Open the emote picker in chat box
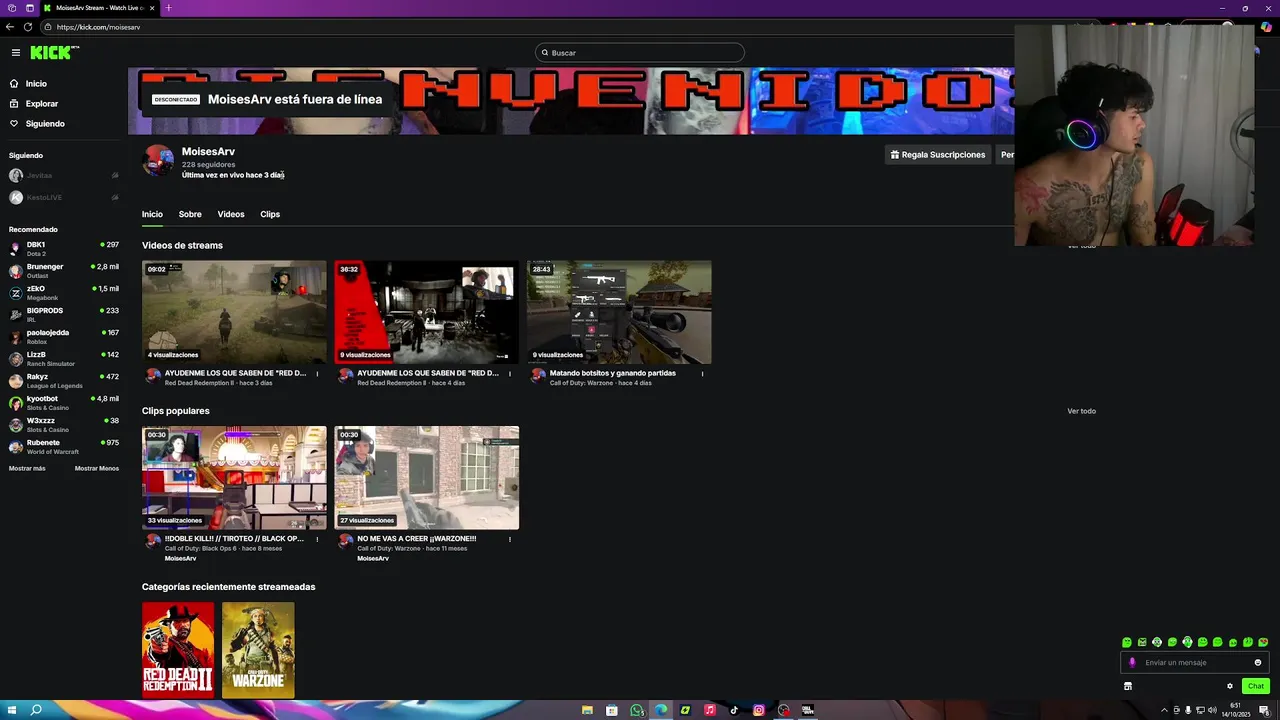Image resolution: width=1280 pixels, height=720 pixels. coord(1258,662)
